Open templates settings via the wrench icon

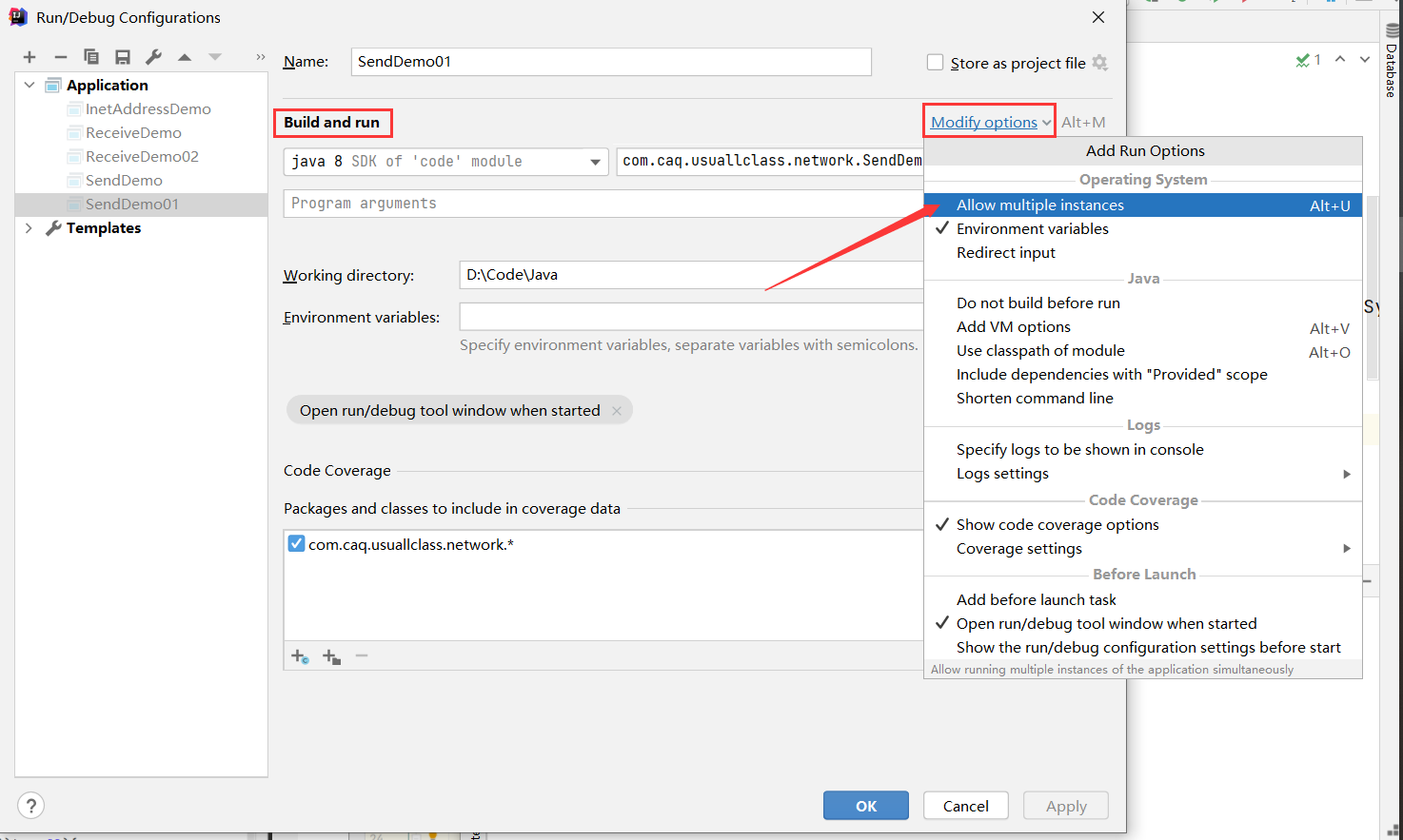tap(153, 56)
